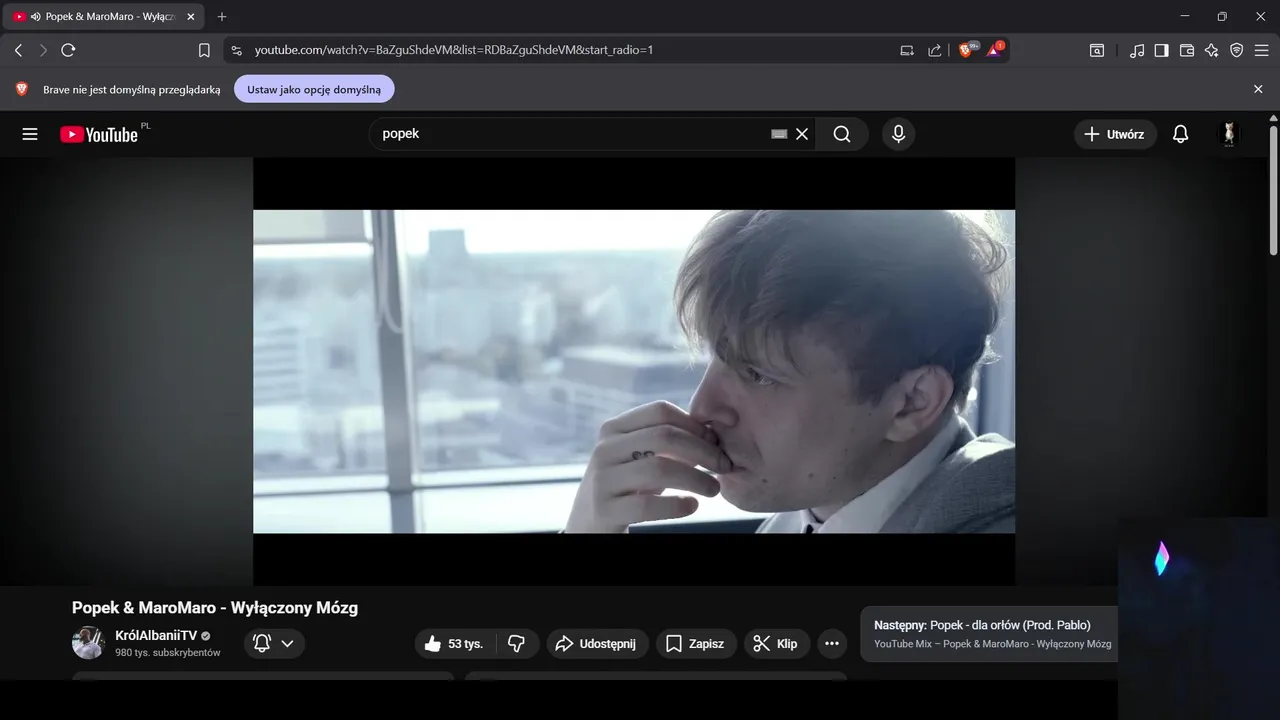The height and width of the screenshot is (720, 1280).
Task: Open the Brave main menu hamburger
Action: tap(1262, 50)
